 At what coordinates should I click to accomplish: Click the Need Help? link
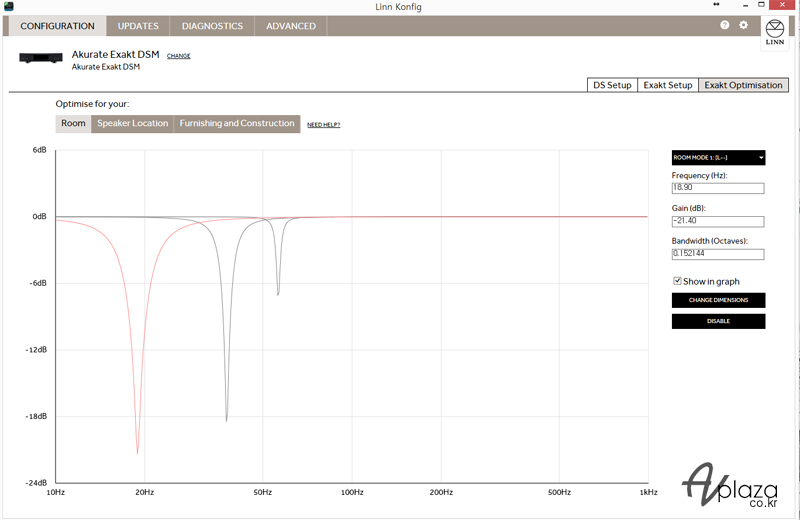point(323,125)
